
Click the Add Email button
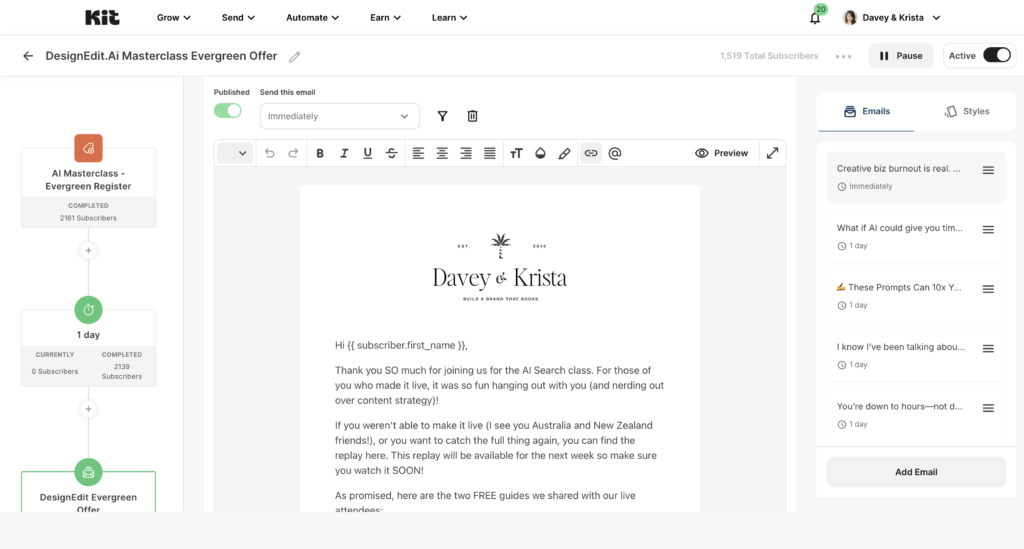916,472
